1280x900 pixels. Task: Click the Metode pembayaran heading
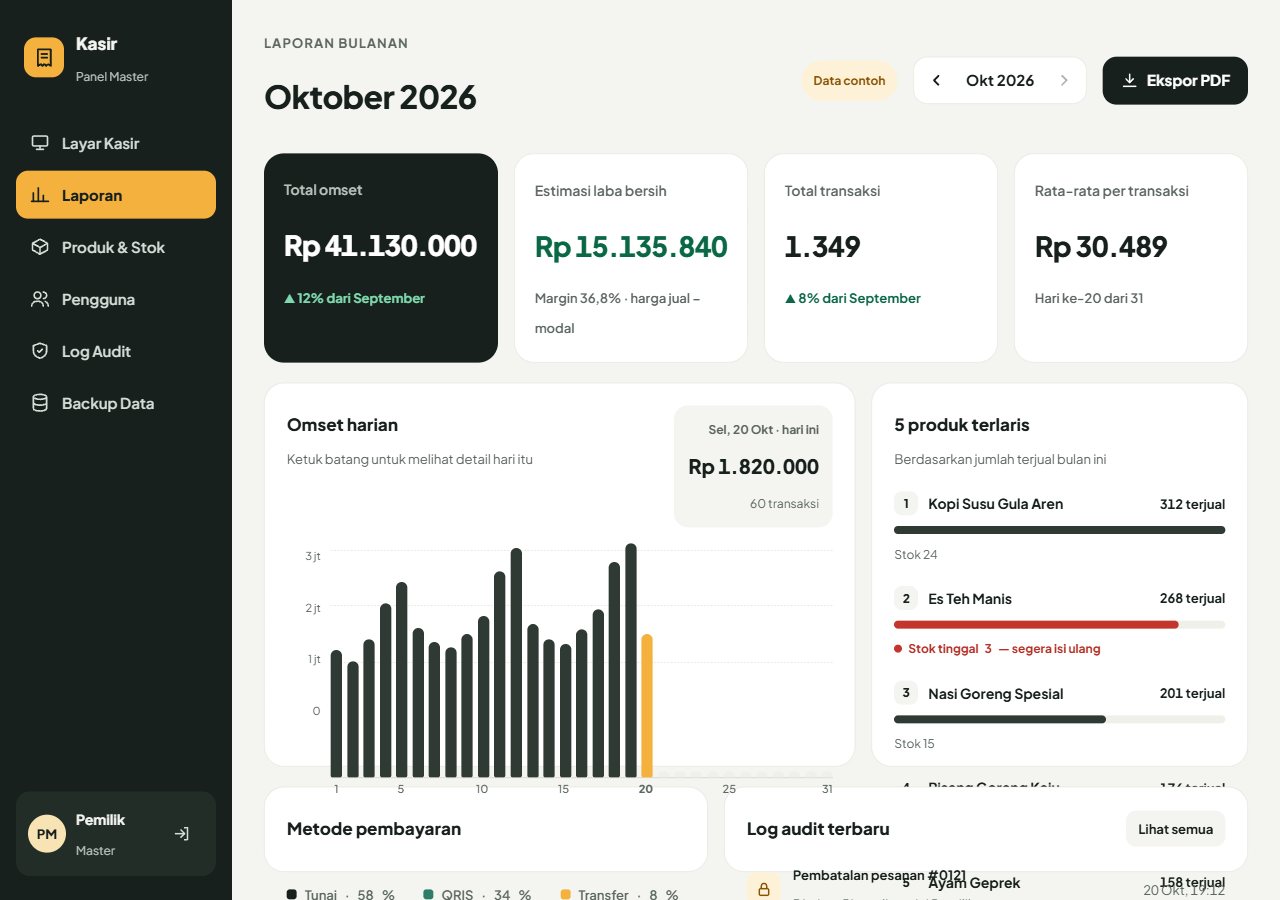tap(374, 829)
